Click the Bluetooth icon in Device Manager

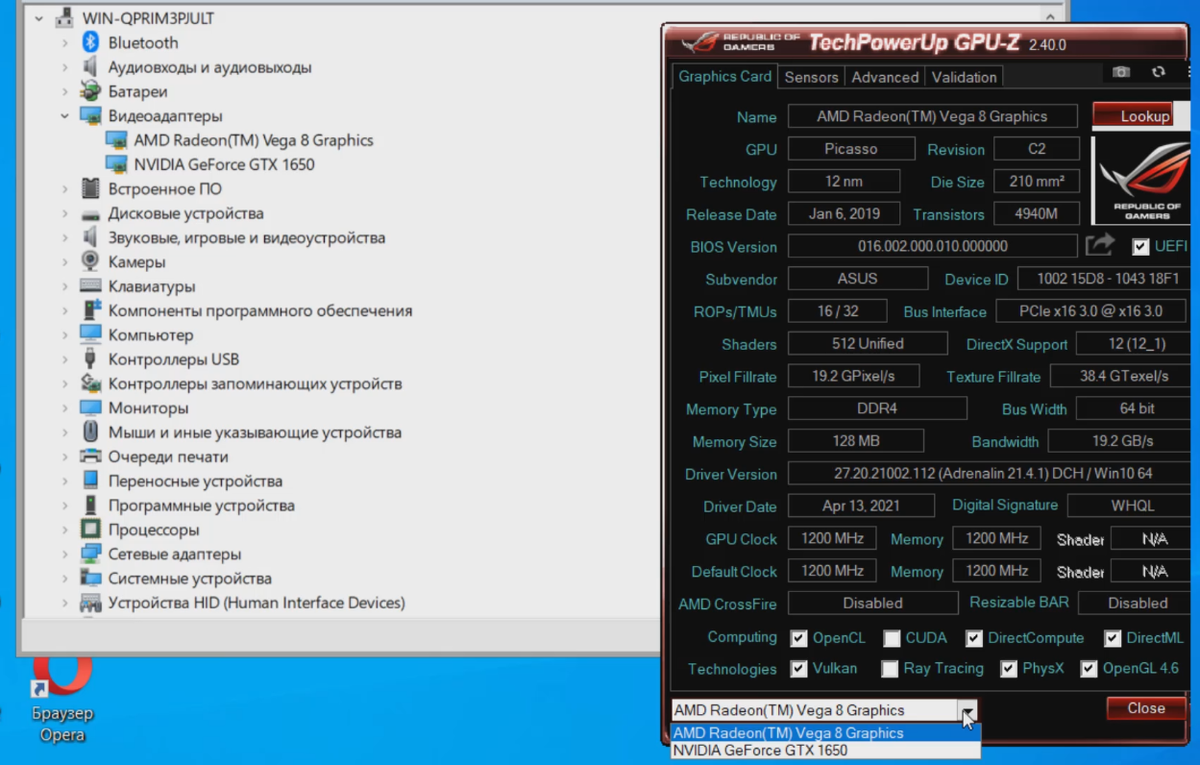click(x=91, y=43)
